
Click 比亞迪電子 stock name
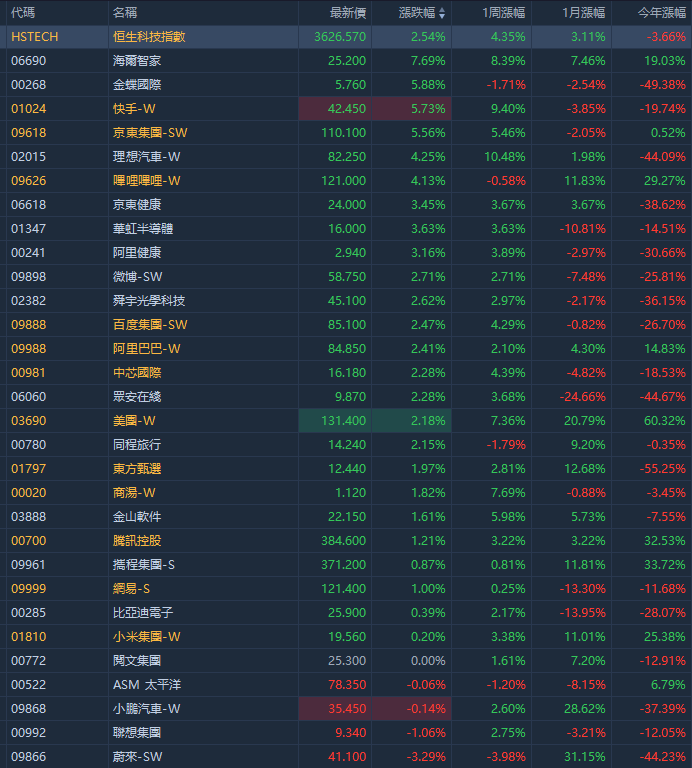pos(143,613)
